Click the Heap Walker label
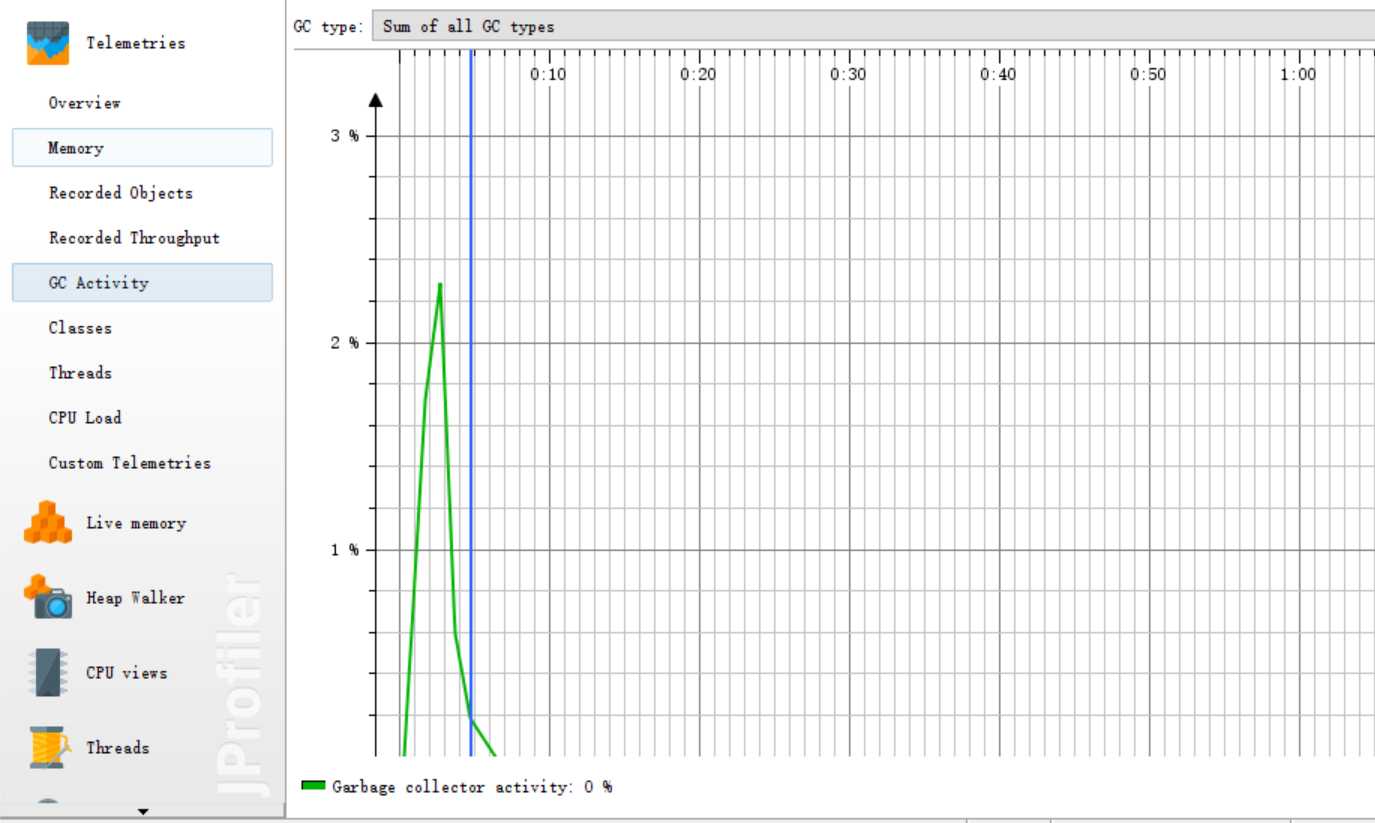This screenshot has width=1375, height=823. click(x=135, y=598)
